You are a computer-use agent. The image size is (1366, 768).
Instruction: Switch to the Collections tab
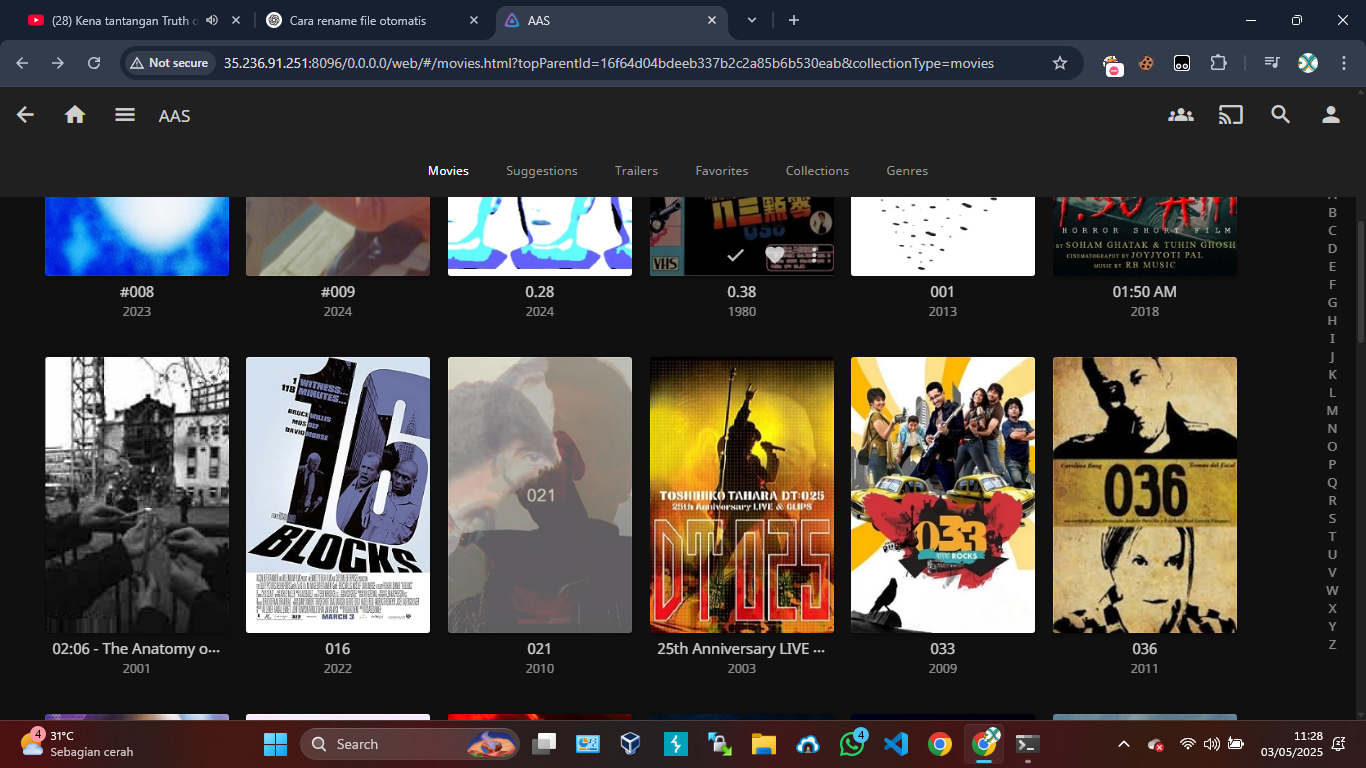[x=817, y=171]
